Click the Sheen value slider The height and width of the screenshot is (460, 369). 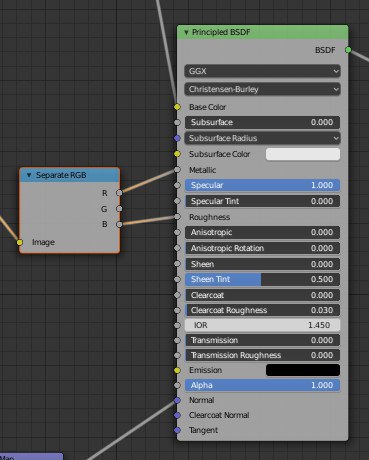(262, 264)
